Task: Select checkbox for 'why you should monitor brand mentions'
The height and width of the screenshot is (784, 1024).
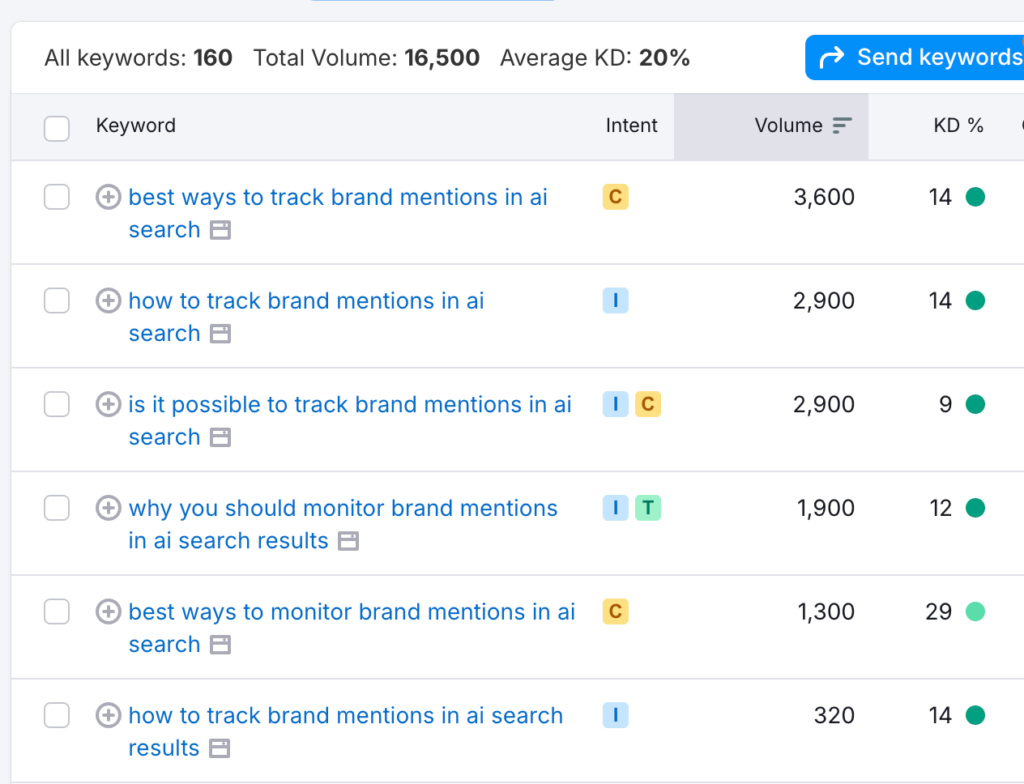Action: tap(57, 508)
